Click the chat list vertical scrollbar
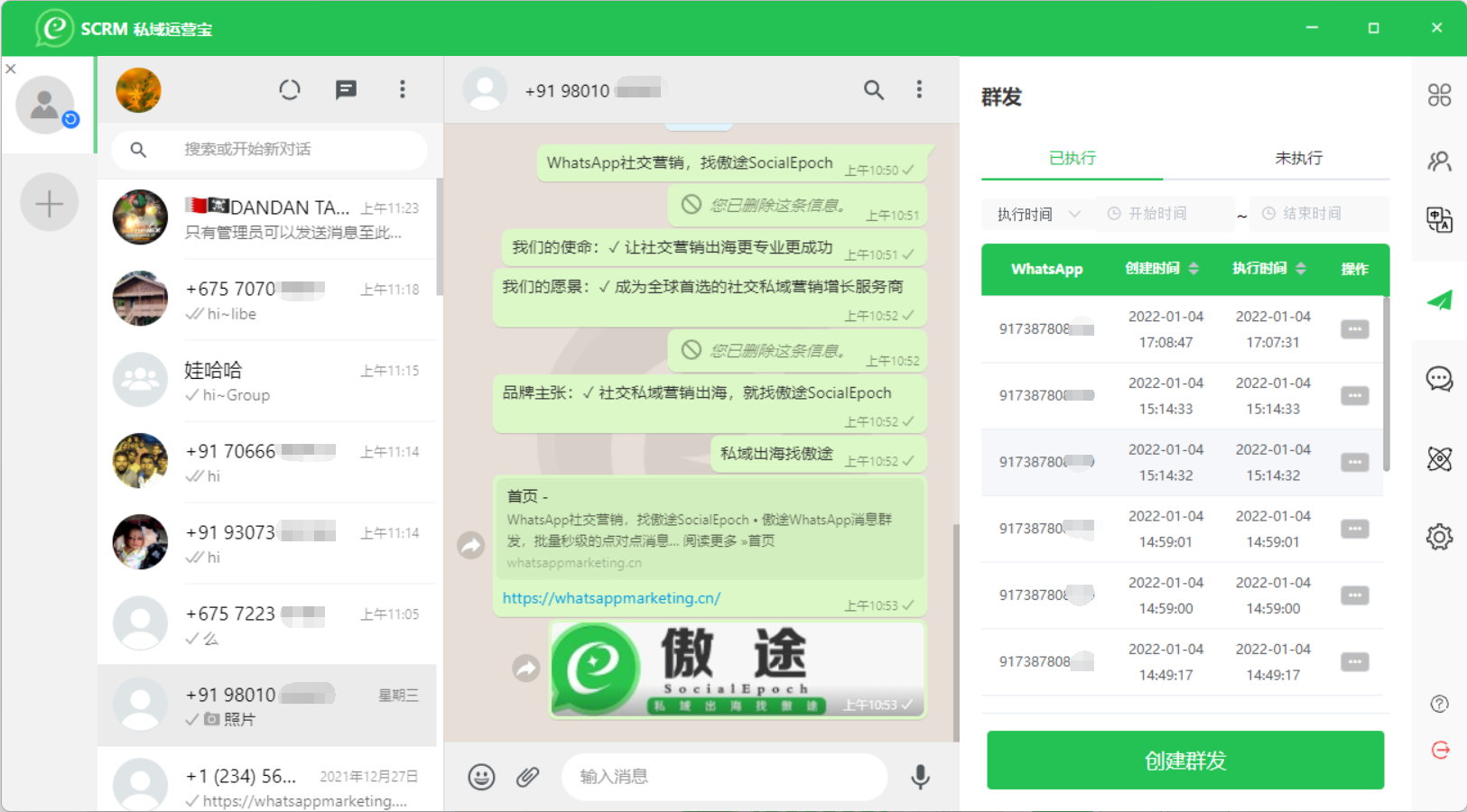1467x812 pixels. [440, 236]
